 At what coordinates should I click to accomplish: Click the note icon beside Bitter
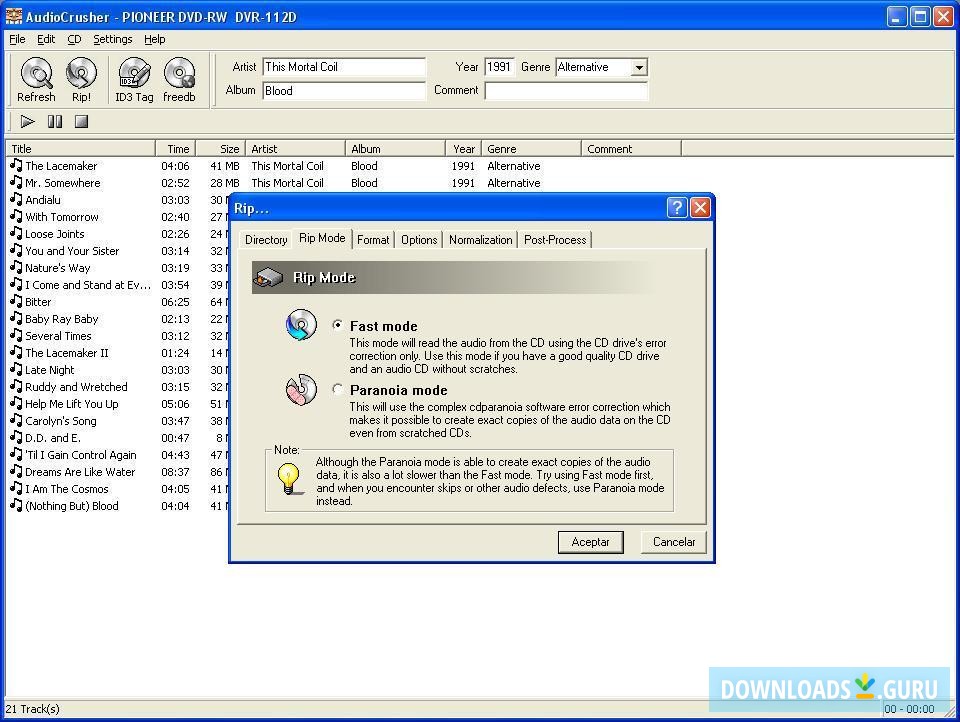[x=17, y=301]
